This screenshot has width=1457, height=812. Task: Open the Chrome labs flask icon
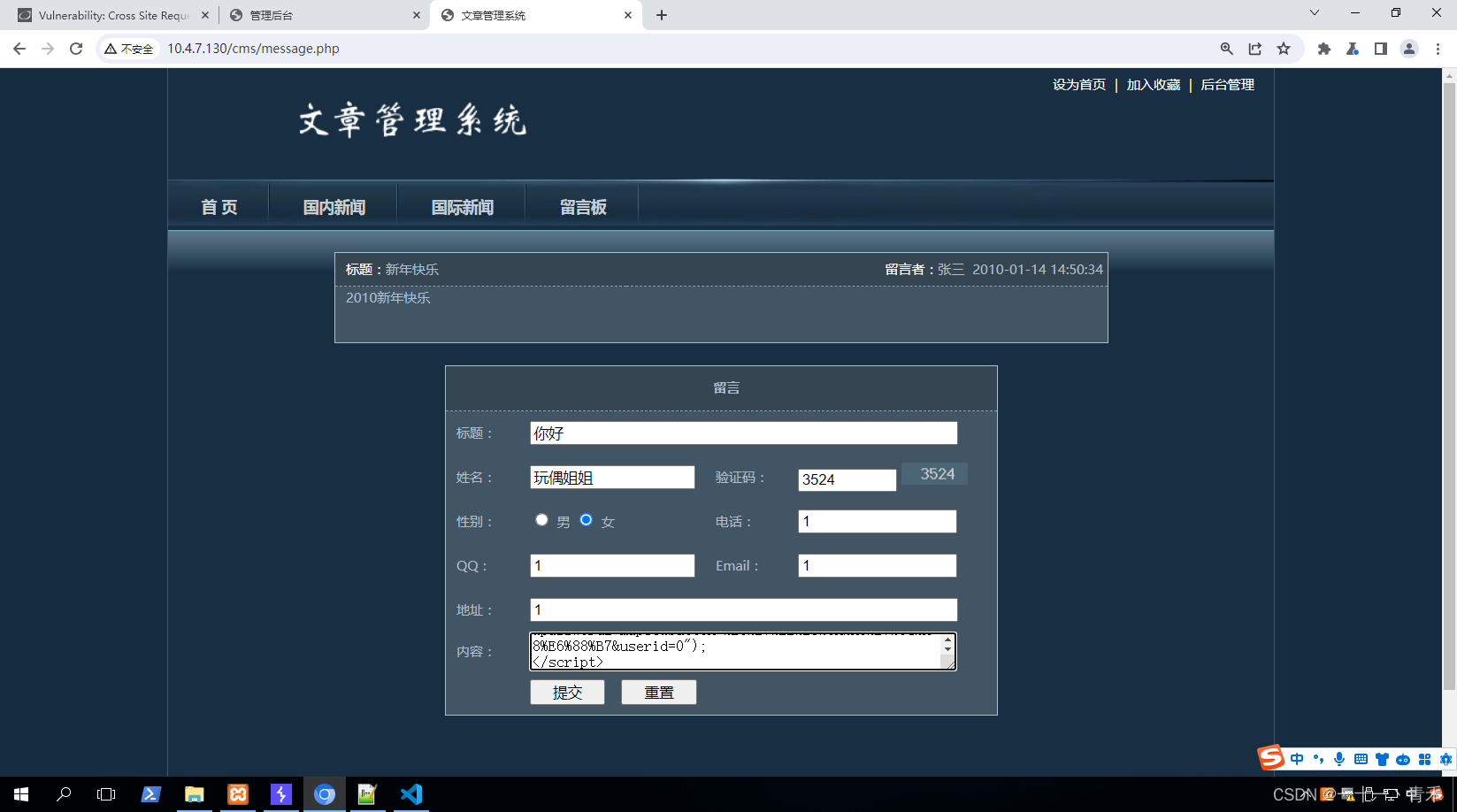1353,49
